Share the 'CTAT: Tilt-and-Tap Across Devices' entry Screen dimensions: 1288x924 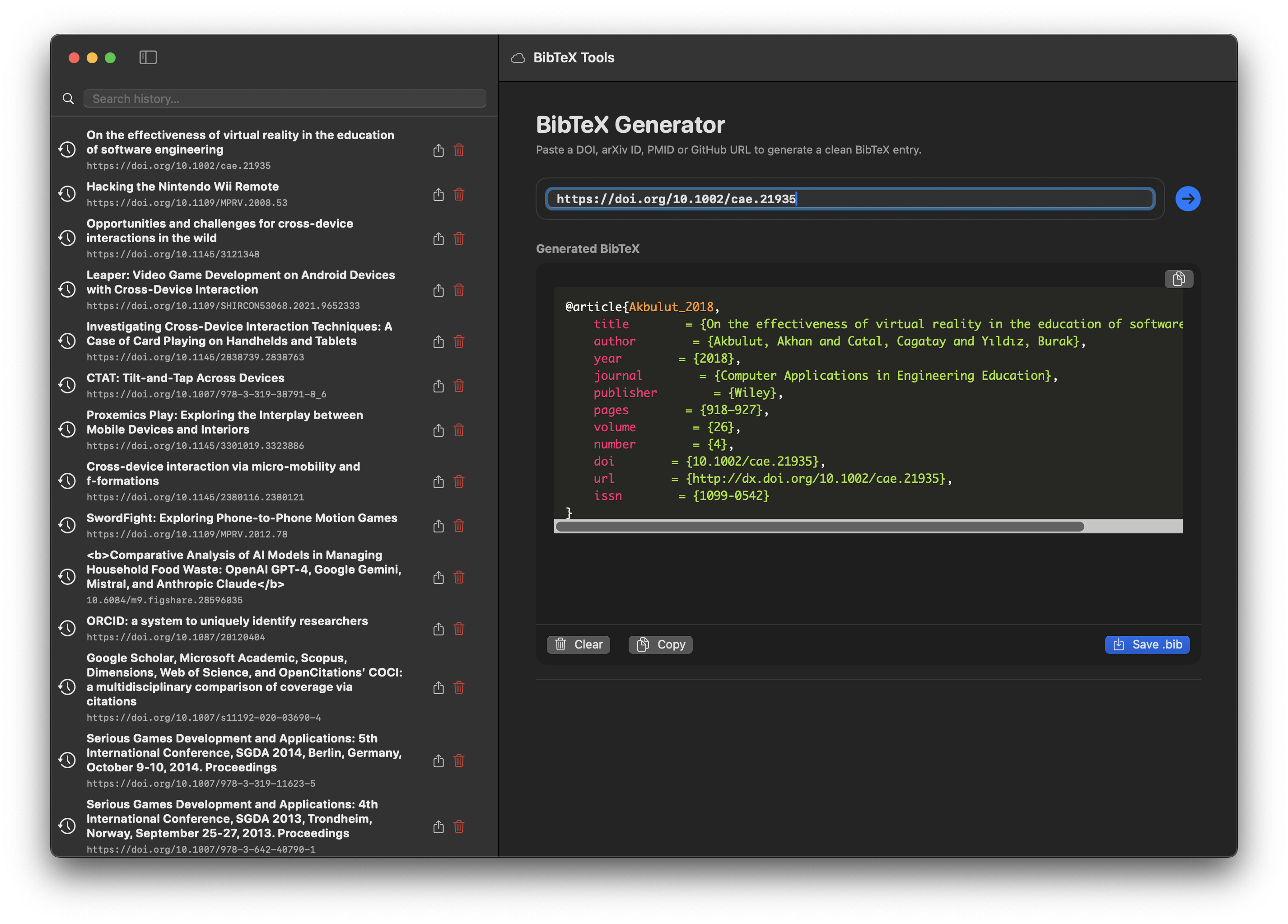439,386
